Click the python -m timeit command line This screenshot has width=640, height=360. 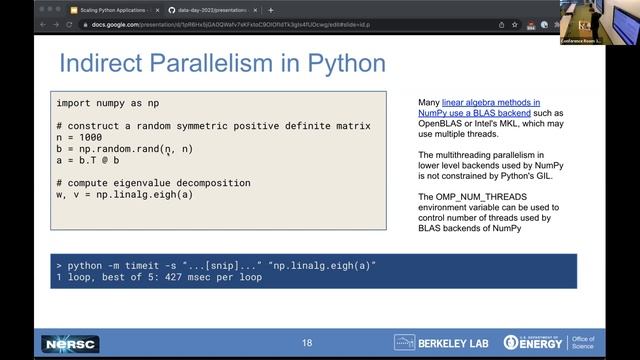click(216, 266)
